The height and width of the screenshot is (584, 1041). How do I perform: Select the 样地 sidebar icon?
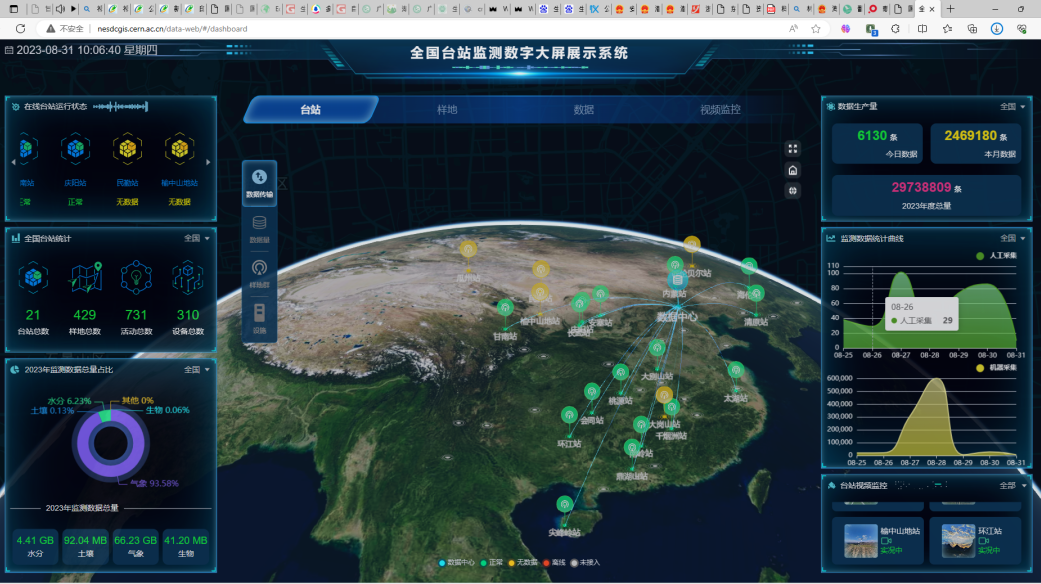coord(260,273)
